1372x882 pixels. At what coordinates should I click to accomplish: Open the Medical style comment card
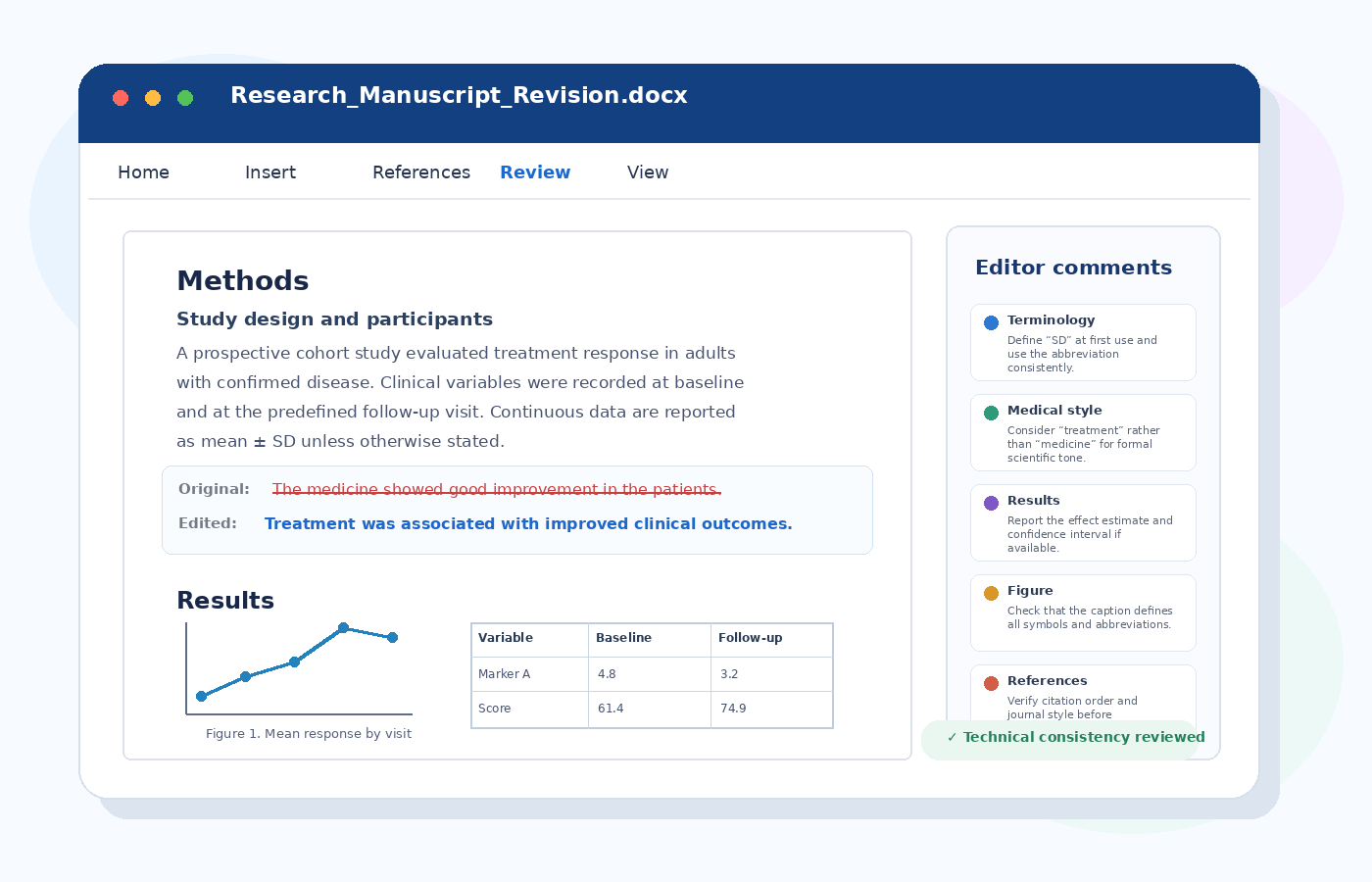[1083, 432]
